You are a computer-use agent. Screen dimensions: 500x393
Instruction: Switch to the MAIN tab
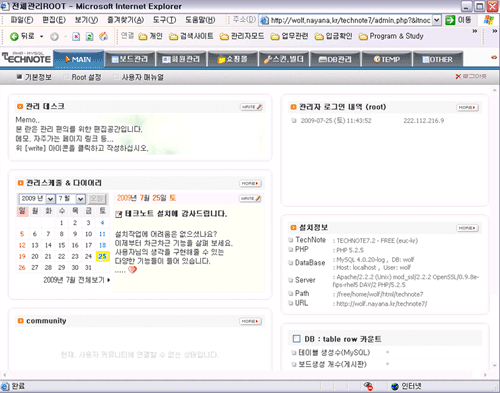pos(79,59)
